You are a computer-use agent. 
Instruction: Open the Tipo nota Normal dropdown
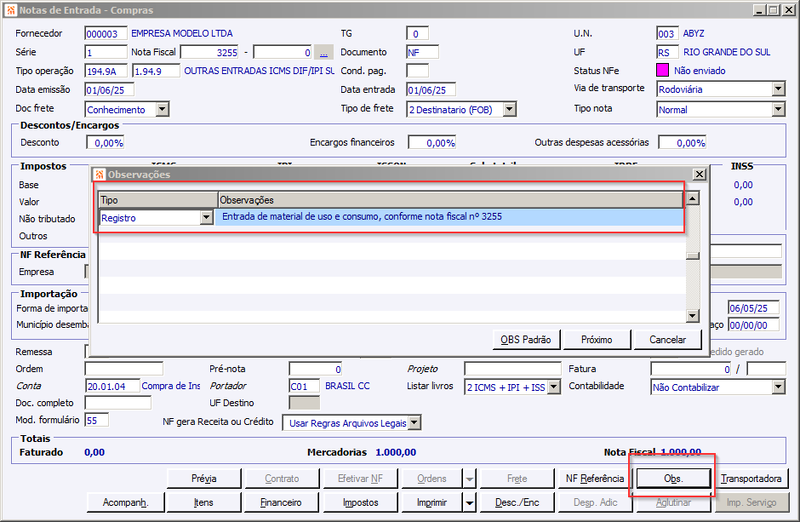[x=778, y=109]
